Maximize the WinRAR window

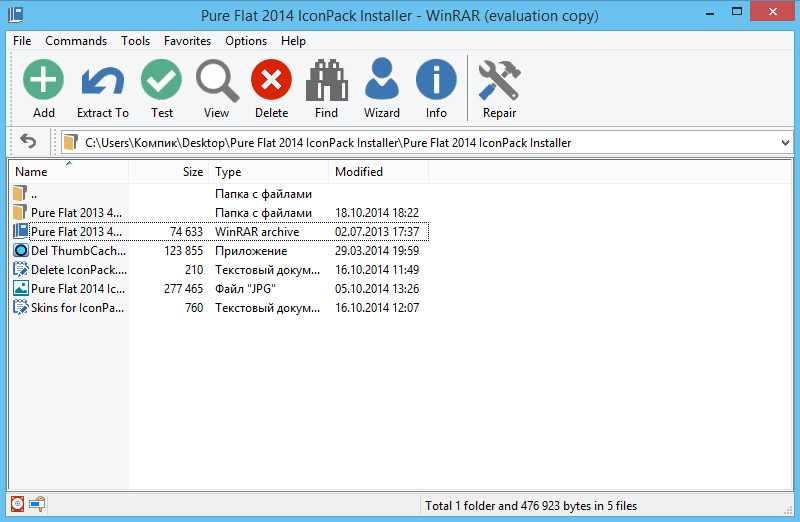[x=737, y=12]
